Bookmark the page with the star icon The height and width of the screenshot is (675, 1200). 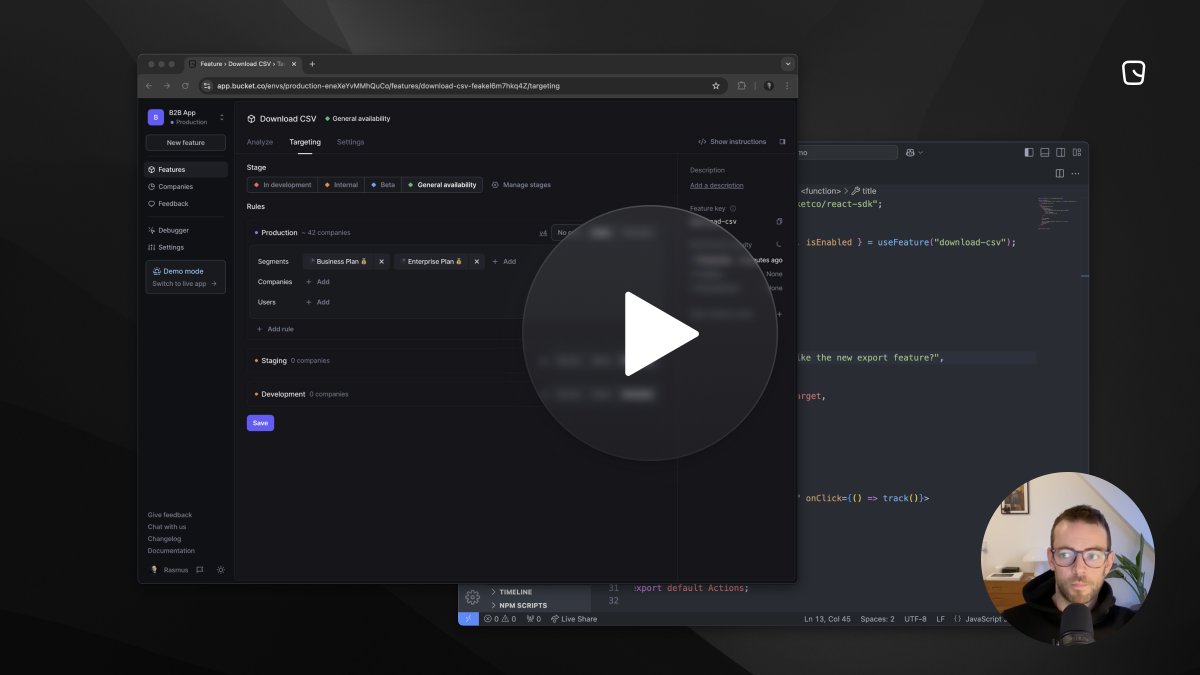[716, 86]
